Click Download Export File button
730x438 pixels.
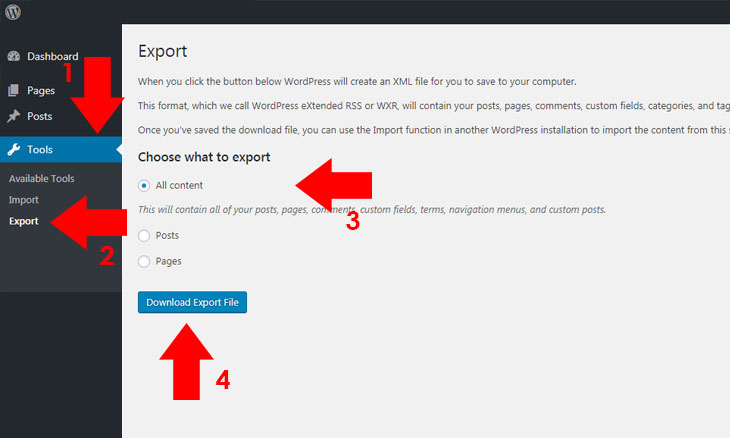tap(192, 303)
